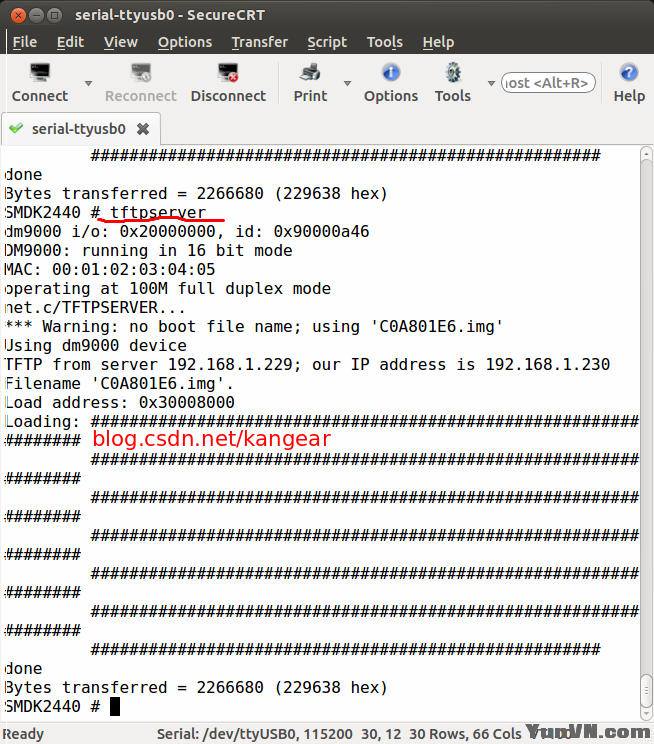Click the Reconnect toolbar icon
654x744 pixels.
(x=140, y=73)
